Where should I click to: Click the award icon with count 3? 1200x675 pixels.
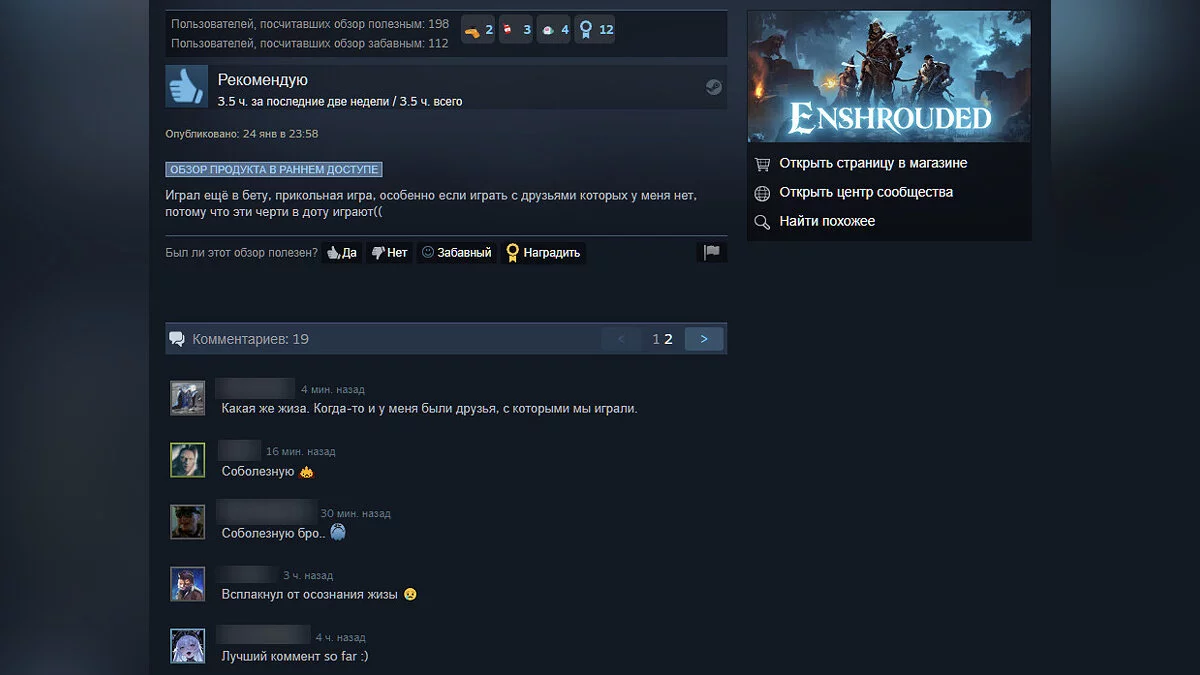[516, 30]
